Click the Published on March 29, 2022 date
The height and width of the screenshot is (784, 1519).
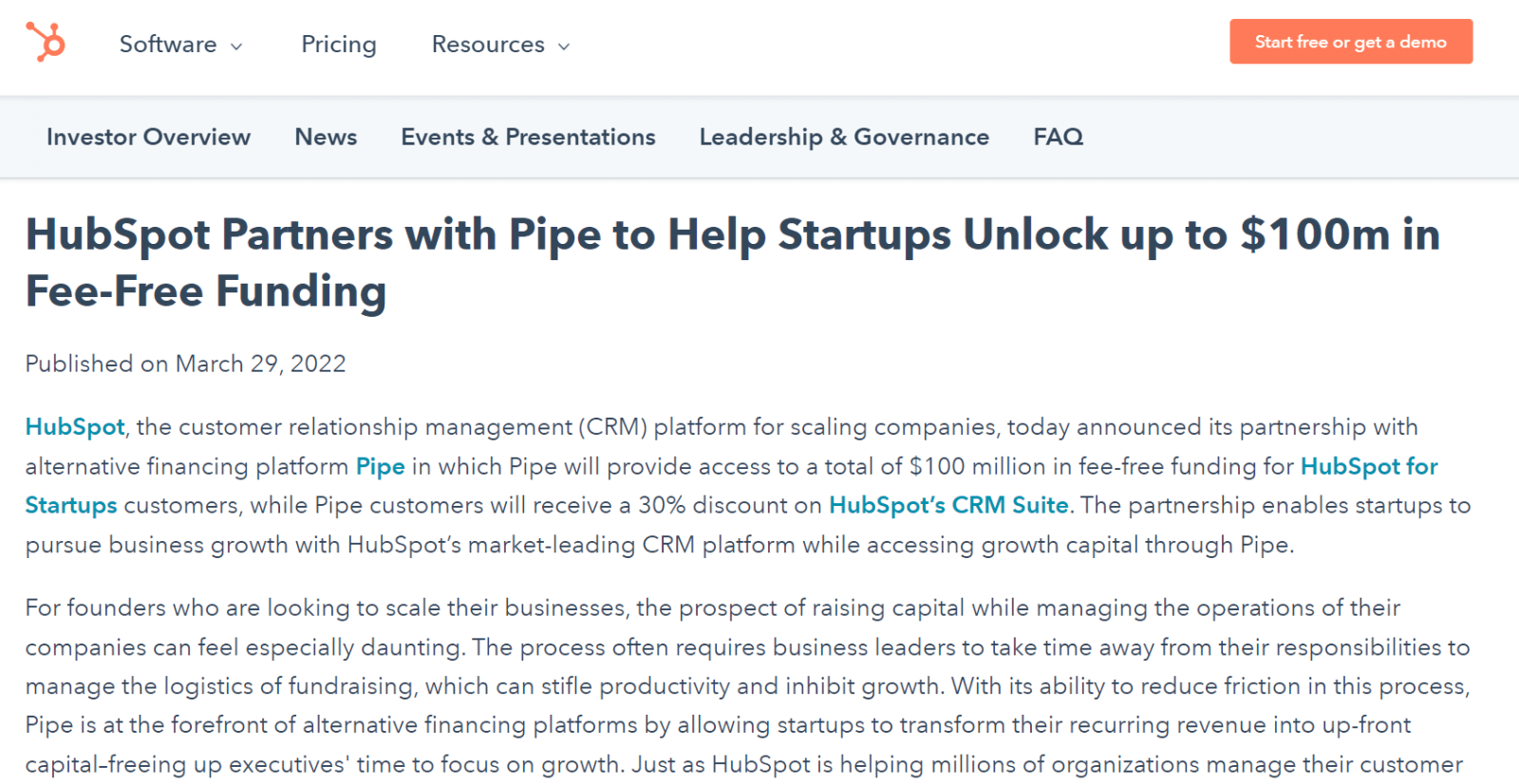click(x=186, y=364)
